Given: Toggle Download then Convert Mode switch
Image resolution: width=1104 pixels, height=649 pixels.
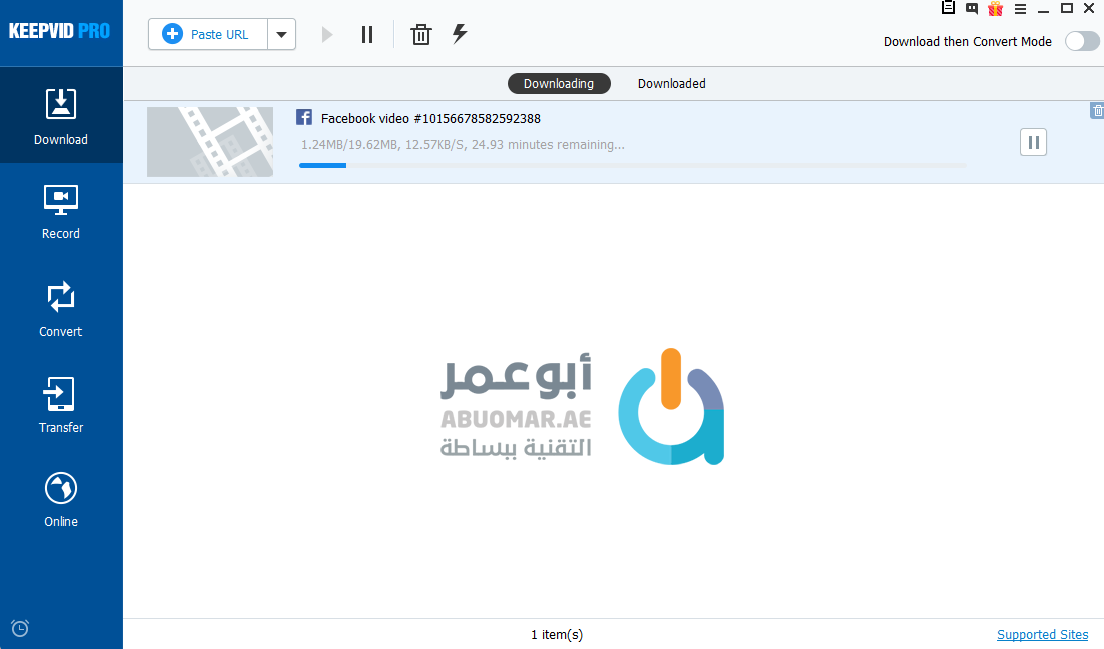Looking at the screenshot, I should tap(1081, 41).
